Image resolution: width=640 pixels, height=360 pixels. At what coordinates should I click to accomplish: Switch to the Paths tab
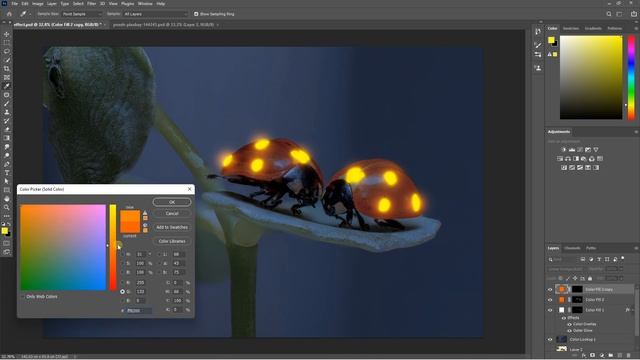click(591, 248)
